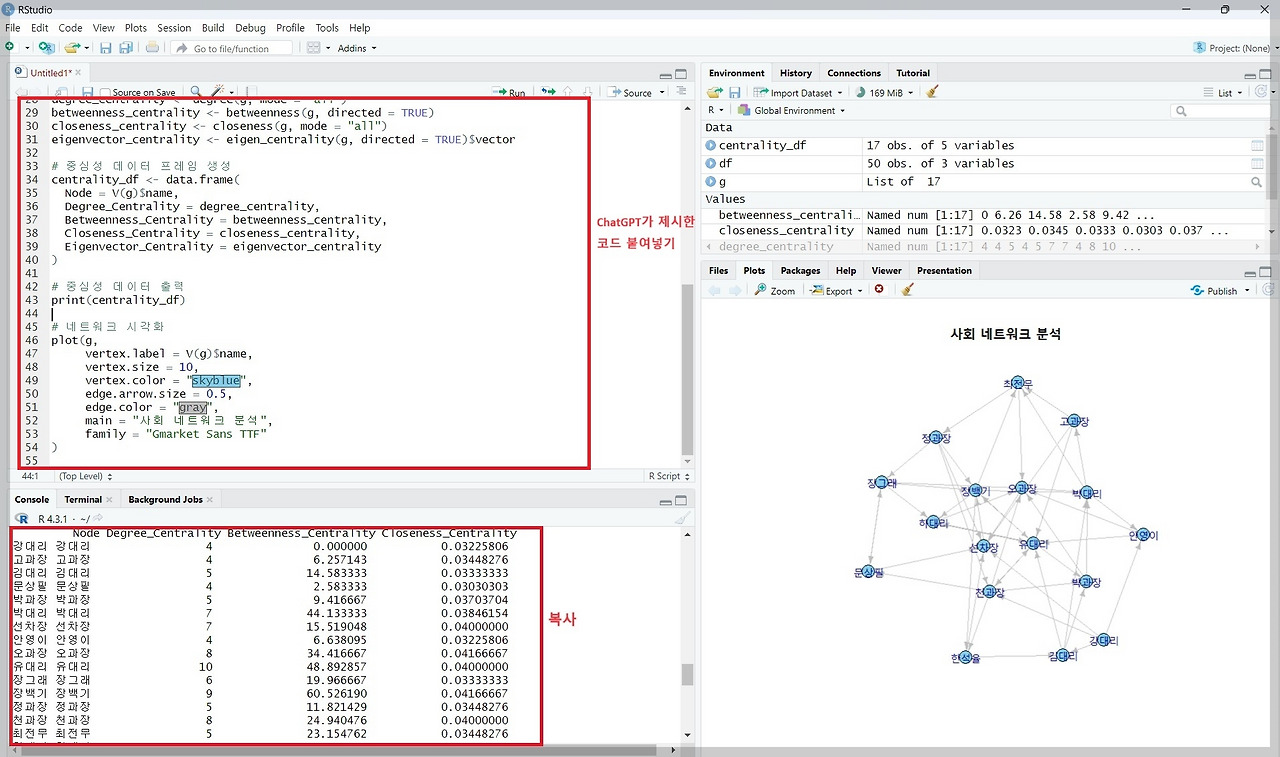Open the Export plot dropdown

click(837, 291)
